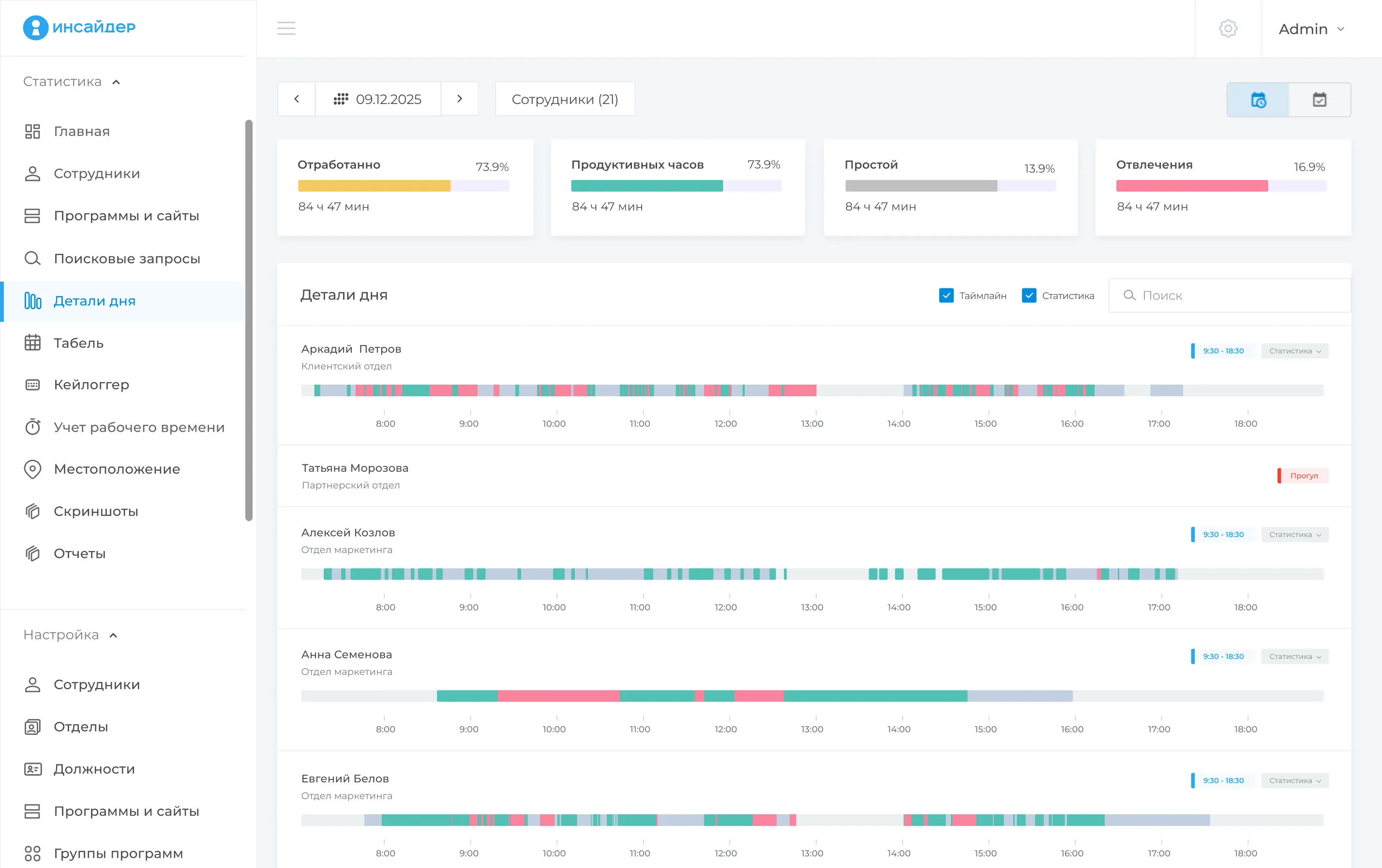Open the Admin user dropdown

(x=1311, y=29)
